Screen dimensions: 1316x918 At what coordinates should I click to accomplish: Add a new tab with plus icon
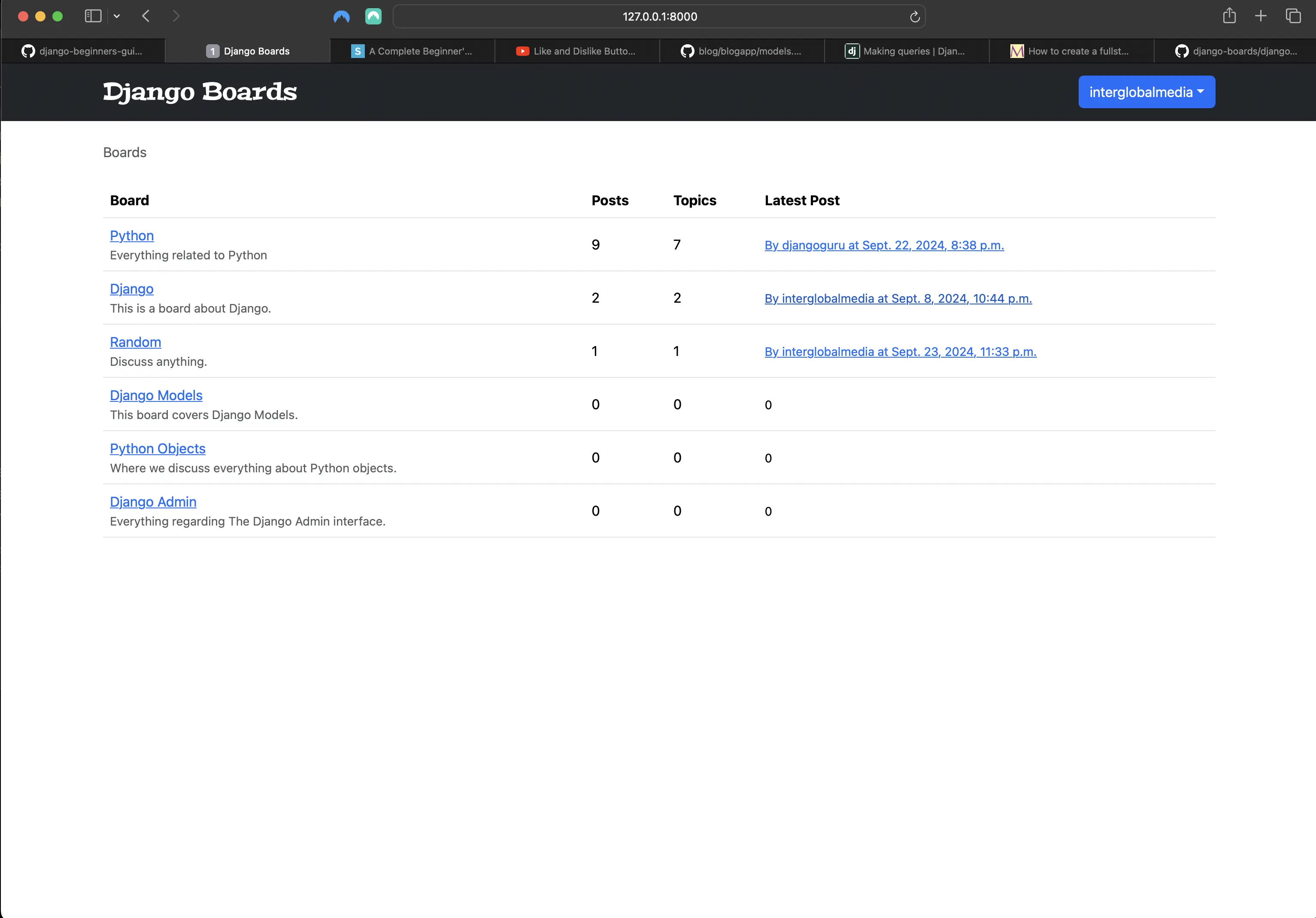[x=1260, y=16]
